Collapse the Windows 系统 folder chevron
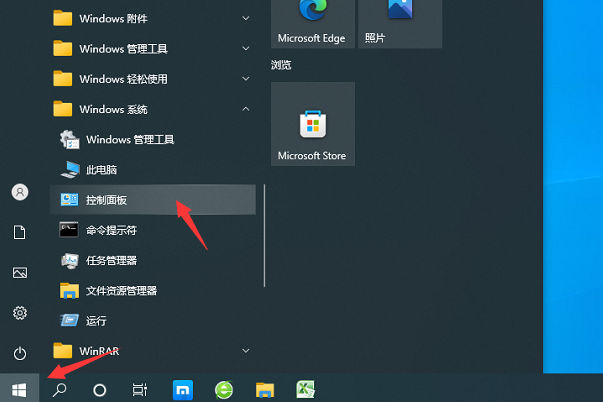 [246, 109]
